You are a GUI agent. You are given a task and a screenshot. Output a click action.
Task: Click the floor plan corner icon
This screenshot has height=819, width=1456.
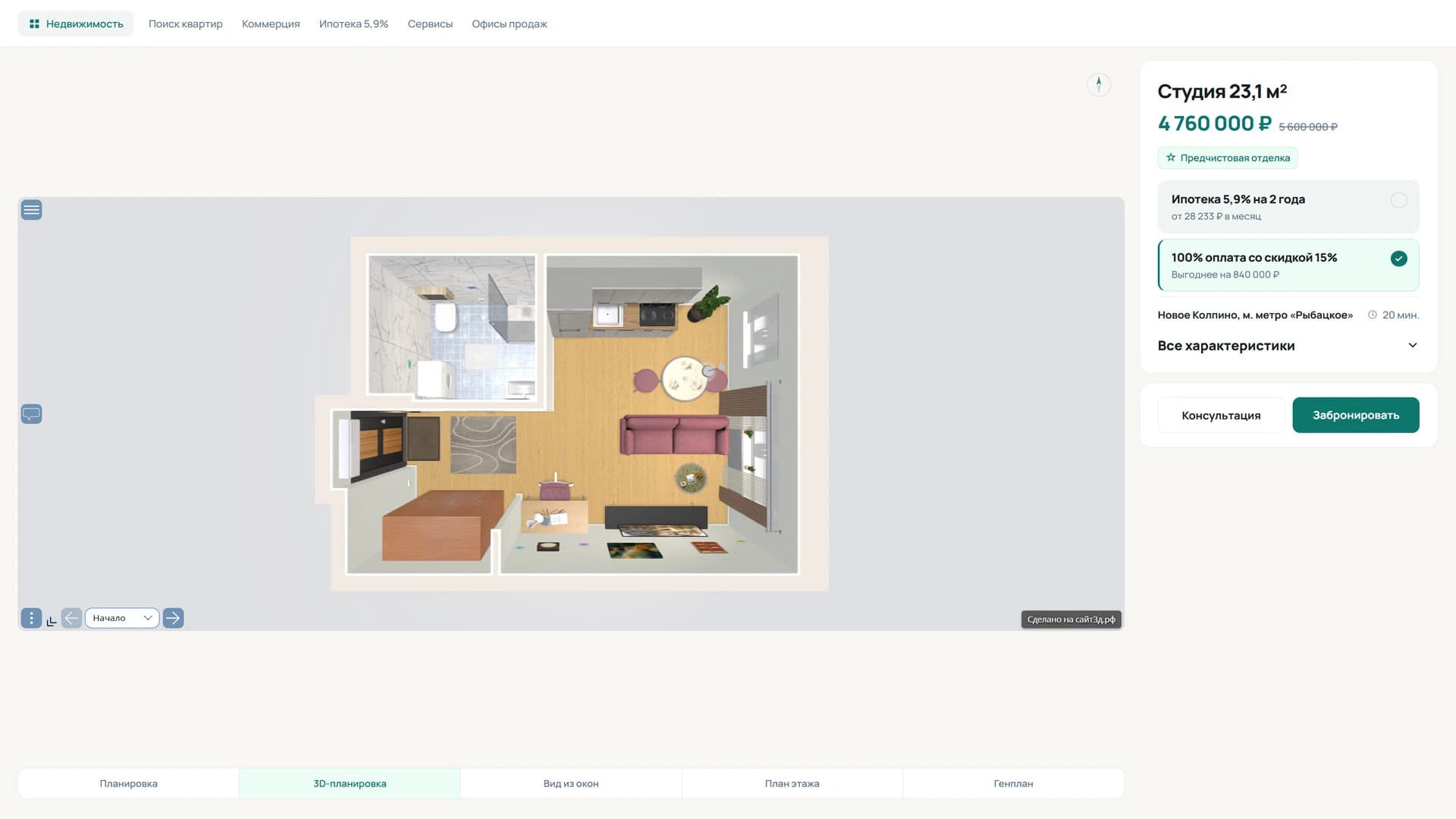pyautogui.click(x=52, y=621)
